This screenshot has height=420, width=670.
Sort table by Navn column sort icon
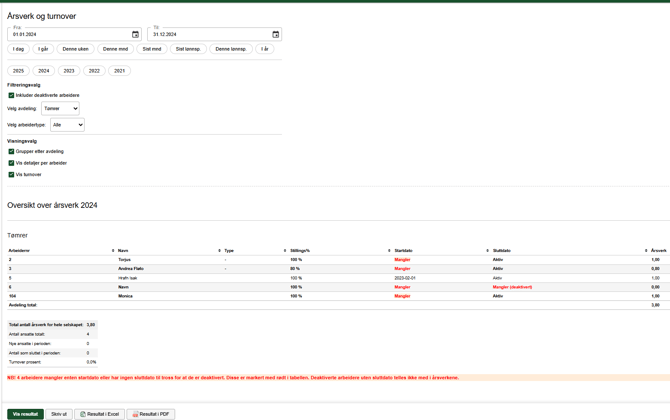[219, 251]
